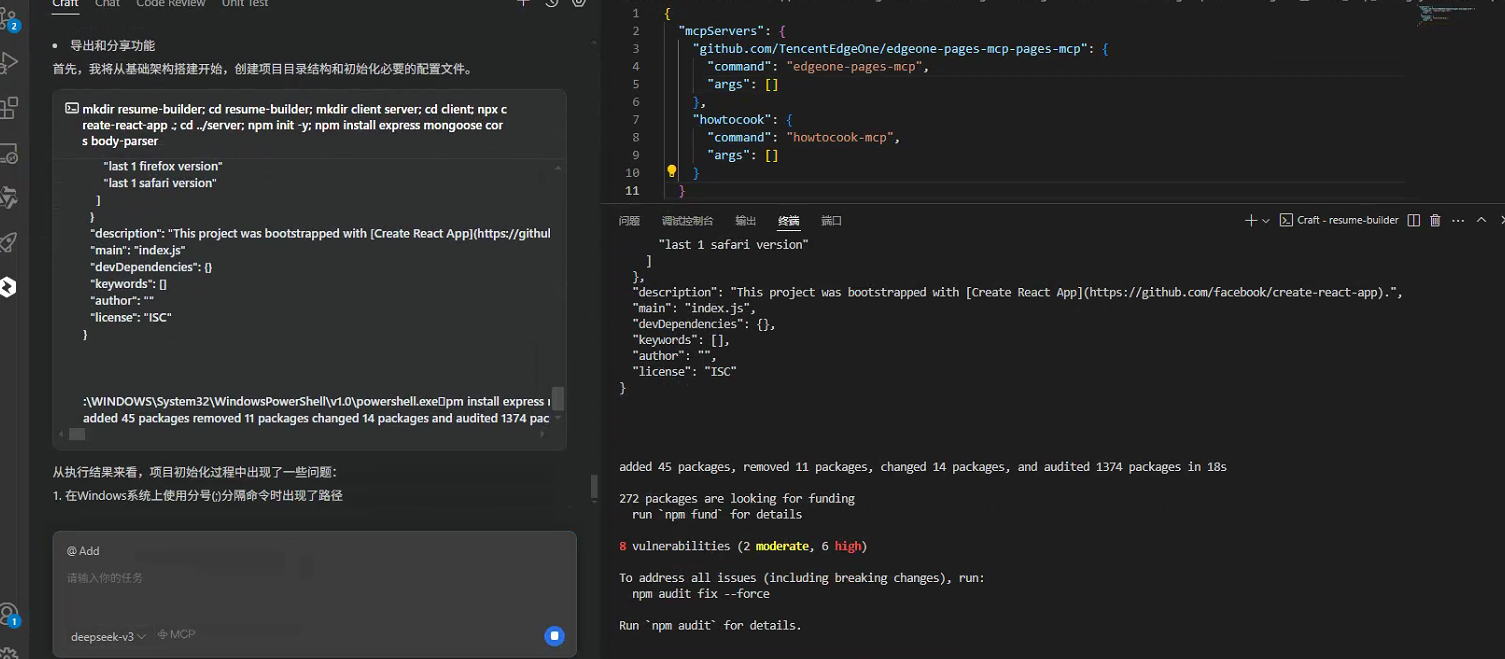
Task: Click line number 11 in editor gutter
Action: [631, 190]
